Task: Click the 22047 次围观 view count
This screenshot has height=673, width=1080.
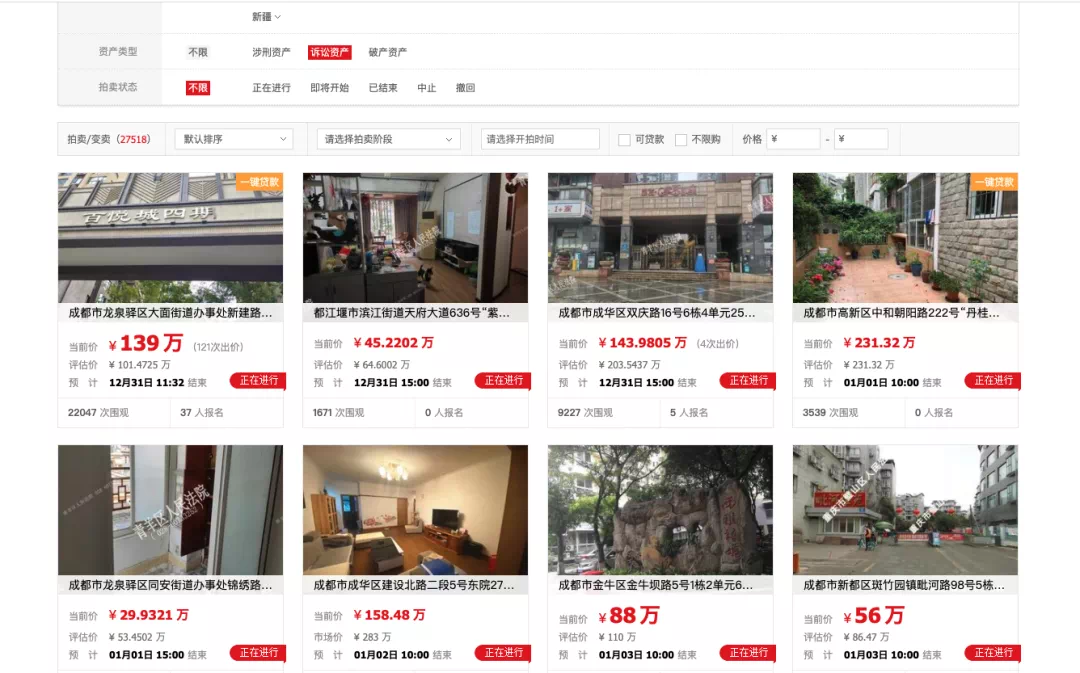Action: pyautogui.click(x=98, y=413)
